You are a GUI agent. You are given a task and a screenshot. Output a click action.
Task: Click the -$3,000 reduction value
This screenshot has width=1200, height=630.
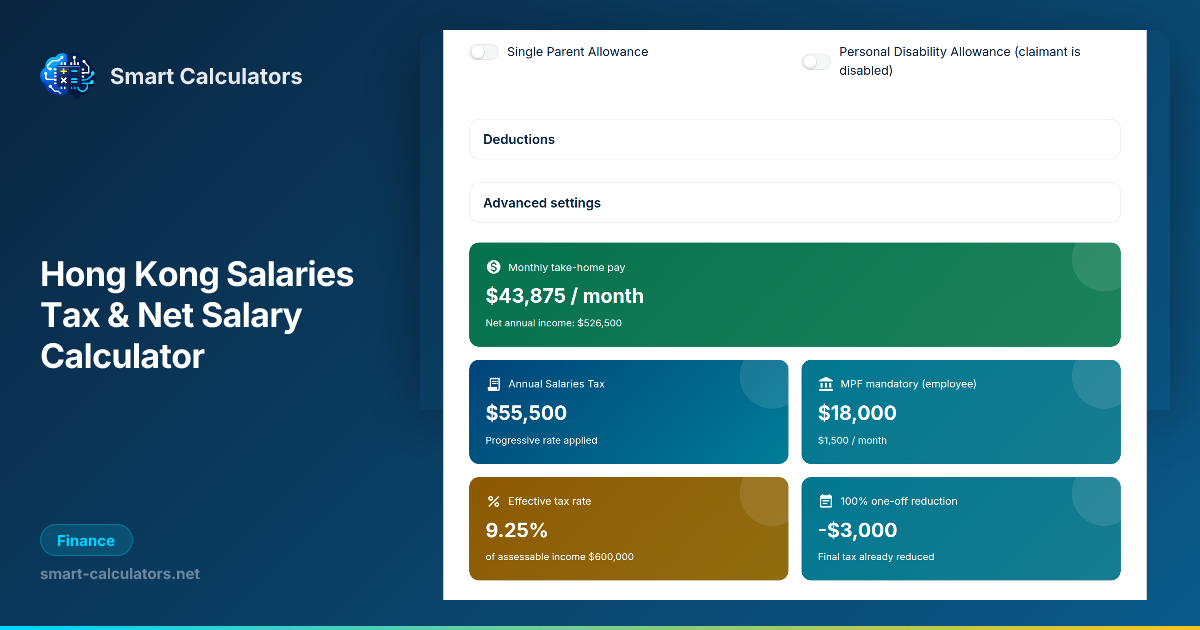tap(857, 530)
